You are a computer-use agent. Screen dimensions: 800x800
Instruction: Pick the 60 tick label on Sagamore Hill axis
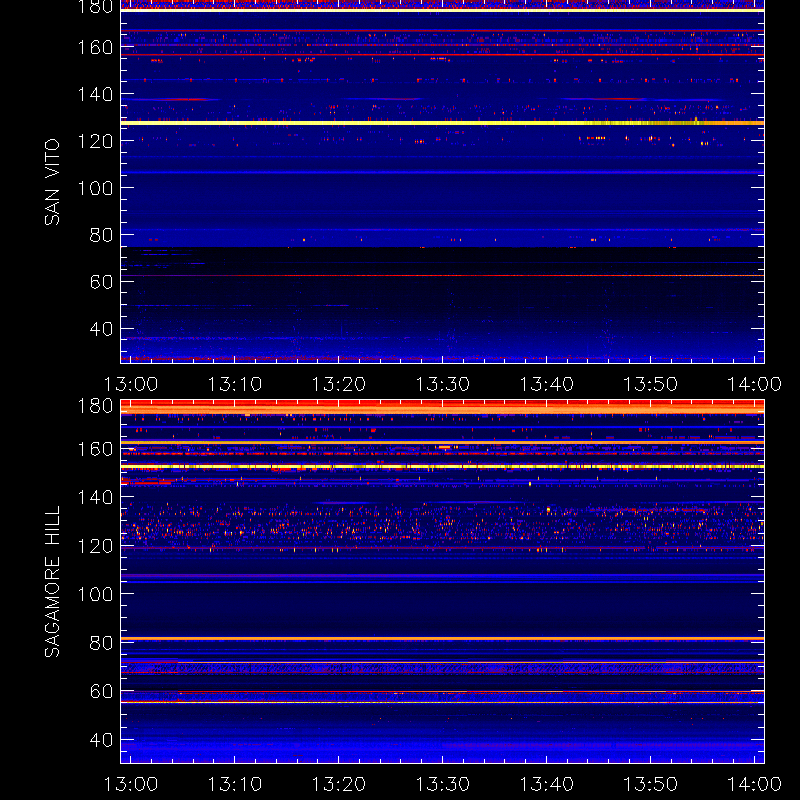tap(101, 691)
